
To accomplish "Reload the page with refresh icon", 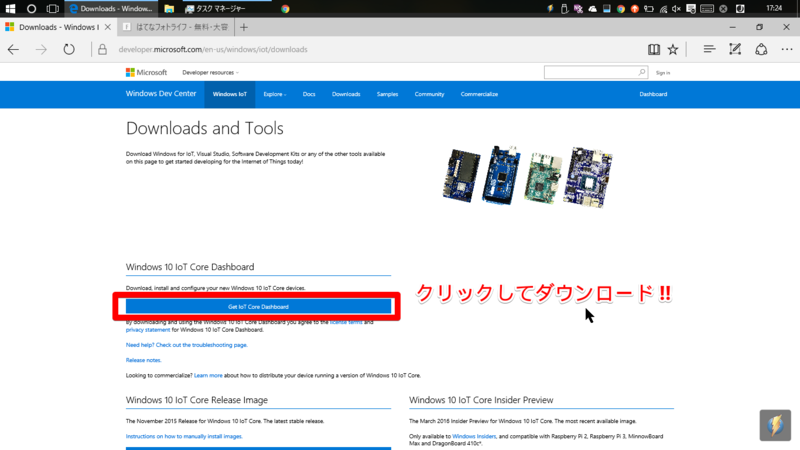I will coord(69,49).
